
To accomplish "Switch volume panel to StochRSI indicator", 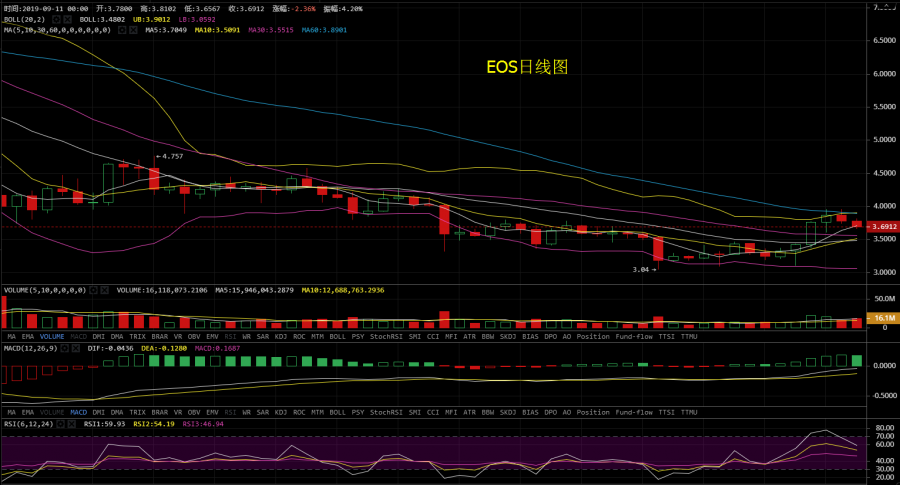I will 386,337.
